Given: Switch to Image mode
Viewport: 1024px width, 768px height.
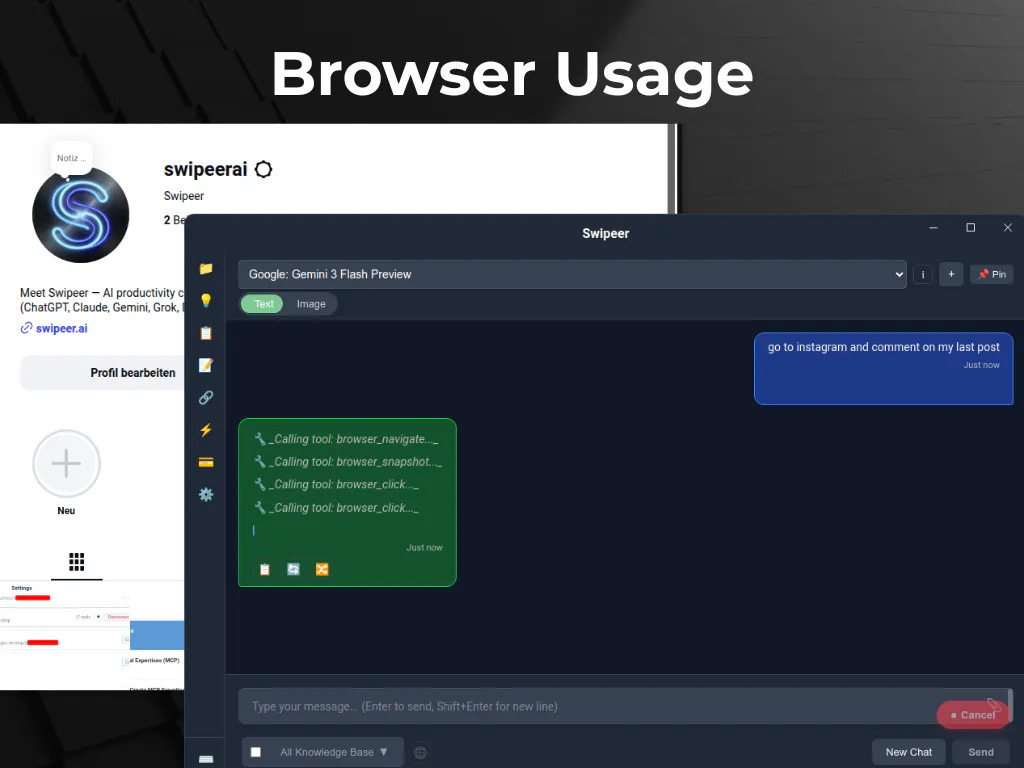Looking at the screenshot, I should 311,304.
